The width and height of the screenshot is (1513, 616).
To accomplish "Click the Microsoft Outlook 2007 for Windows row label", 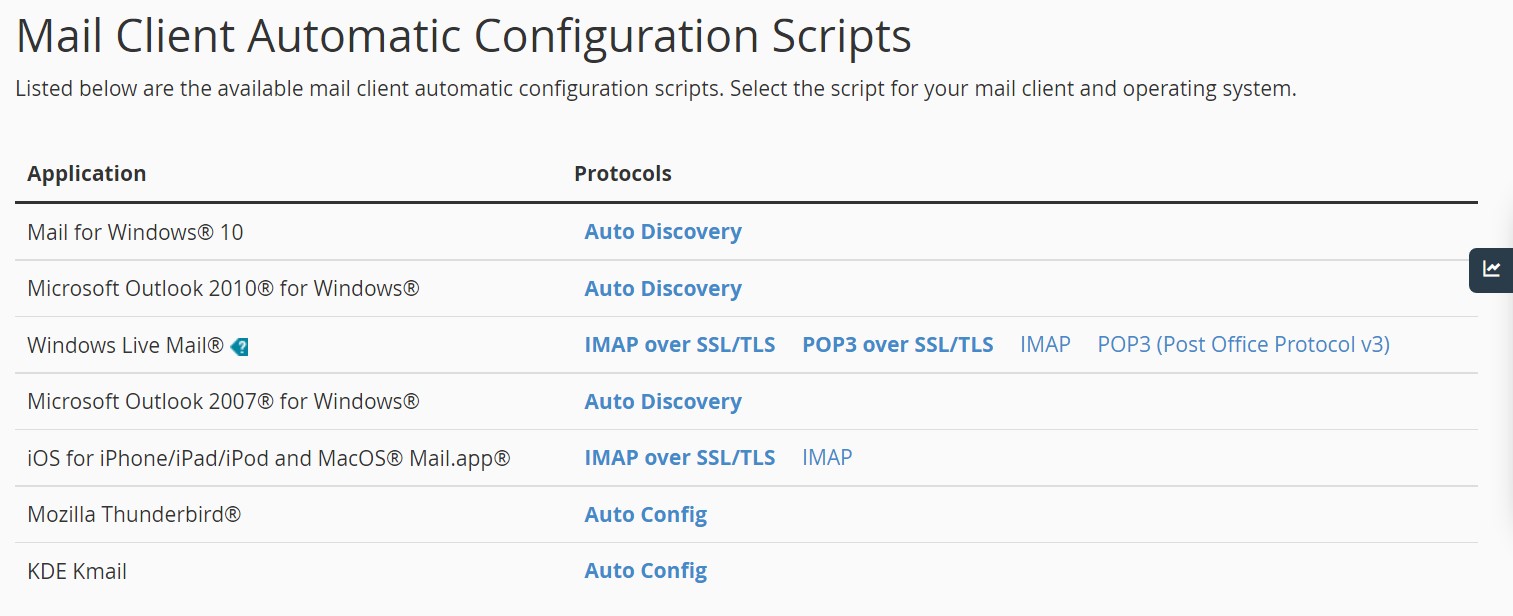I will point(223,402).
